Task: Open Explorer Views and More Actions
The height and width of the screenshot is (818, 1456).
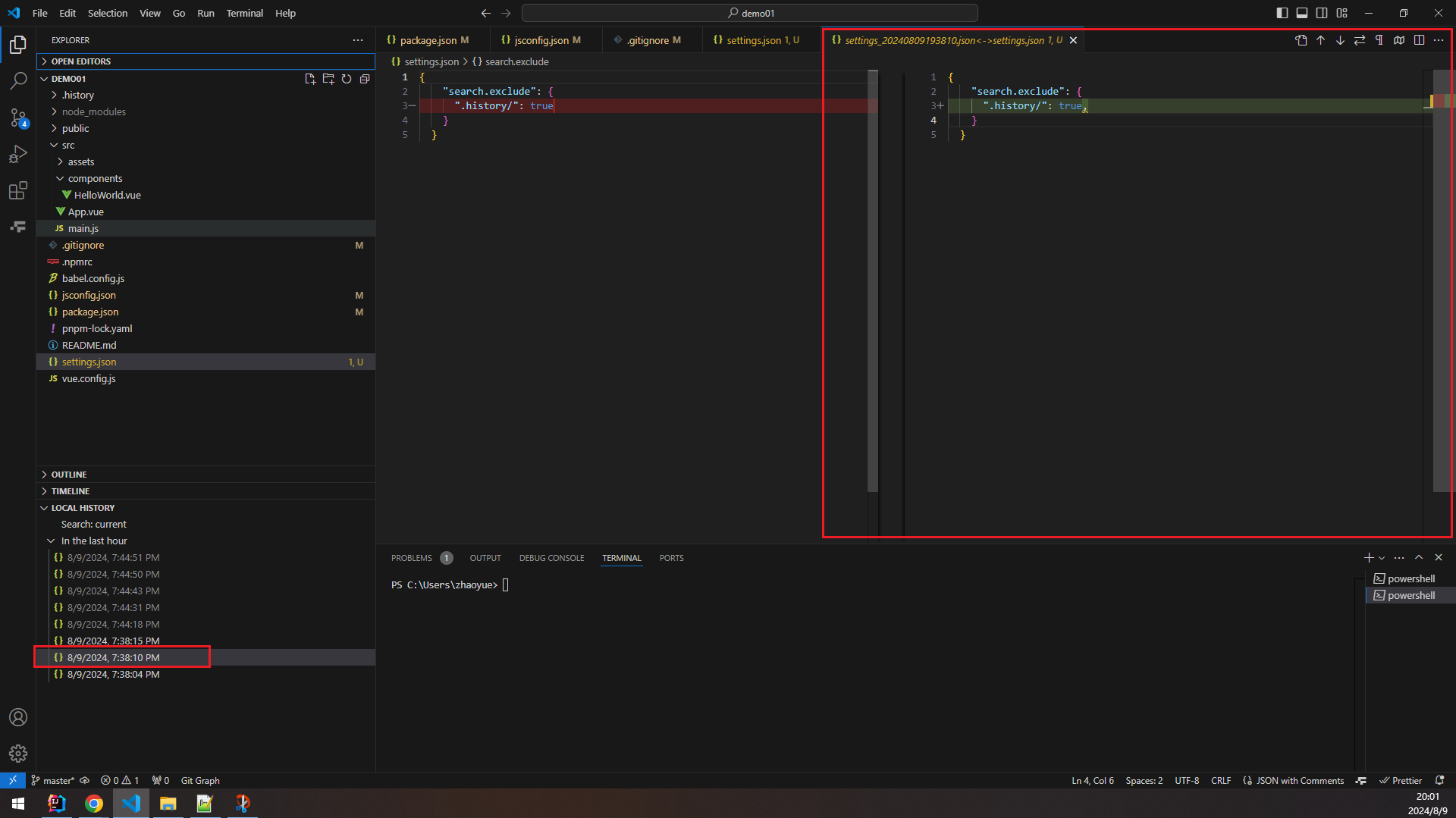Action: point(358,40)
